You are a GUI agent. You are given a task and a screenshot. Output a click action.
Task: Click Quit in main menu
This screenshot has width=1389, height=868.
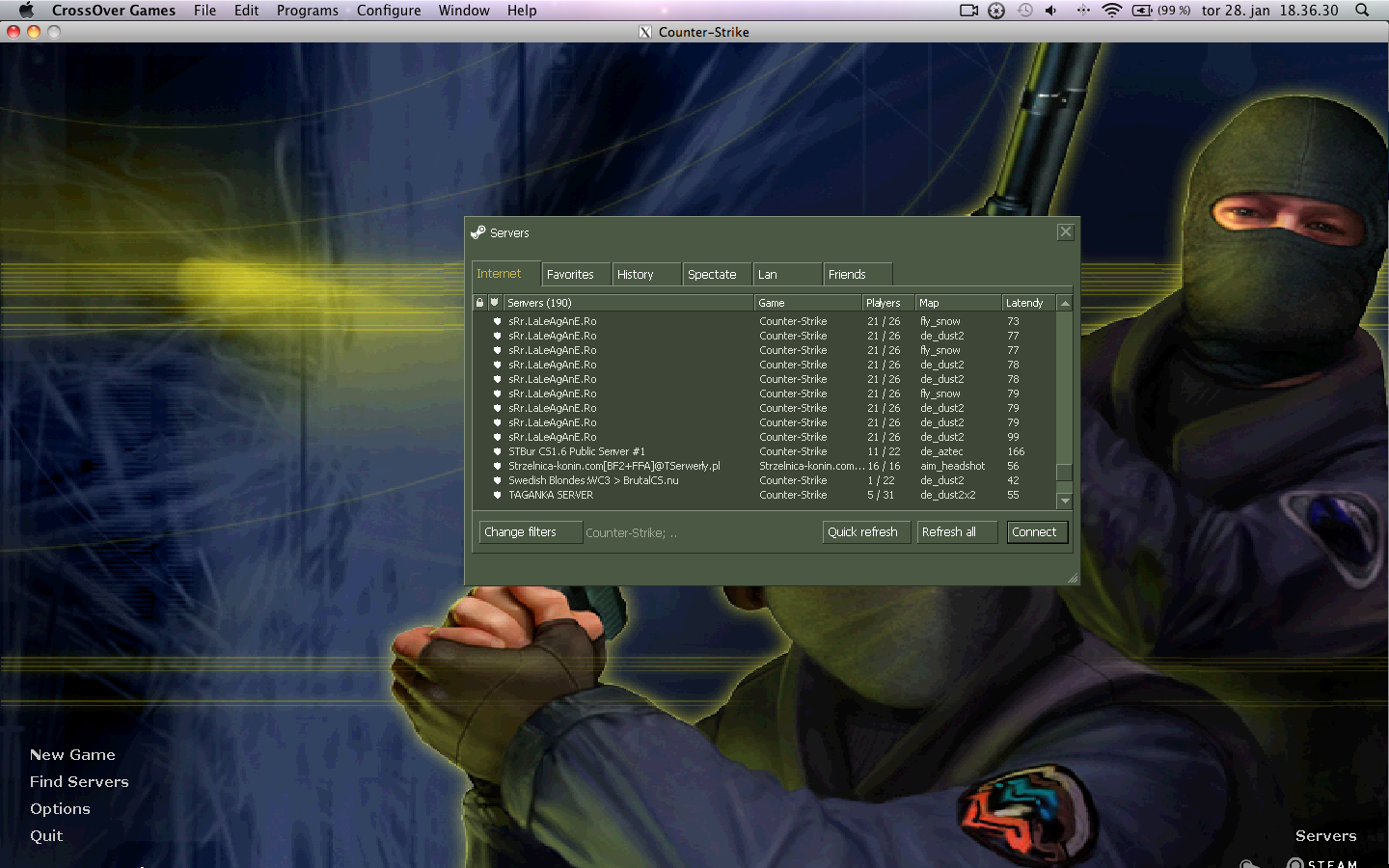46,836
